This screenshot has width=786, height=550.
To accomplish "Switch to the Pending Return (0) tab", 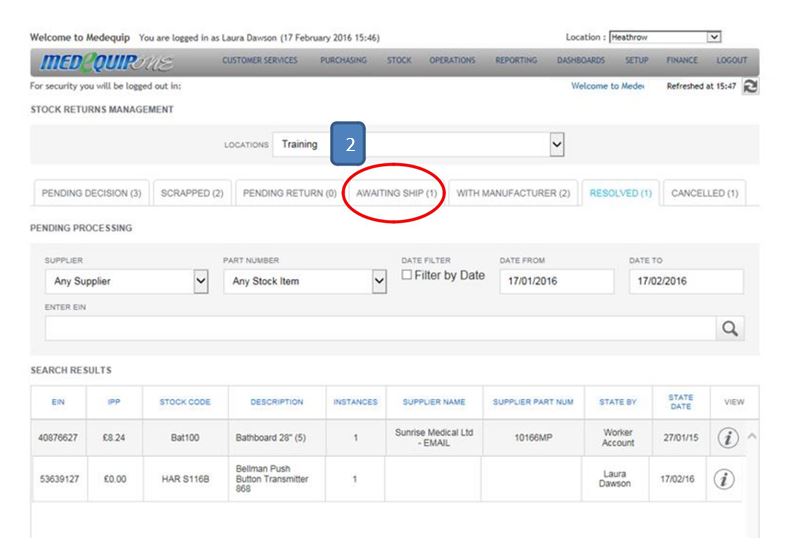I will [290, 193].
